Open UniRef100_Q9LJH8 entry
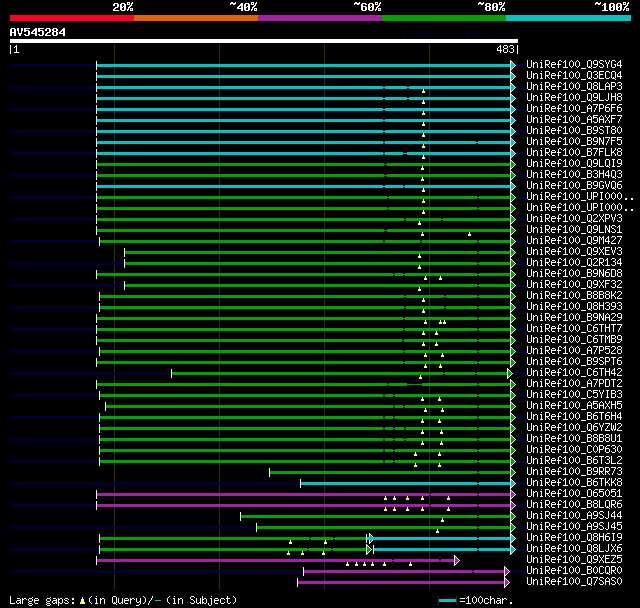The height and width of the screenshot is (608, 640). point(574,98)
